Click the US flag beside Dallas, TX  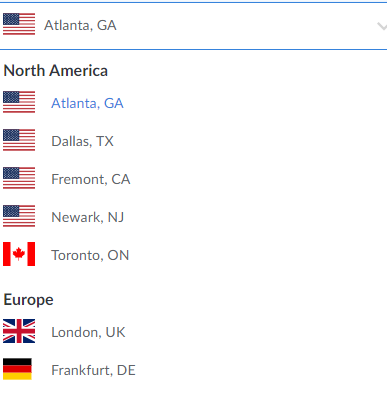(19, 140)
